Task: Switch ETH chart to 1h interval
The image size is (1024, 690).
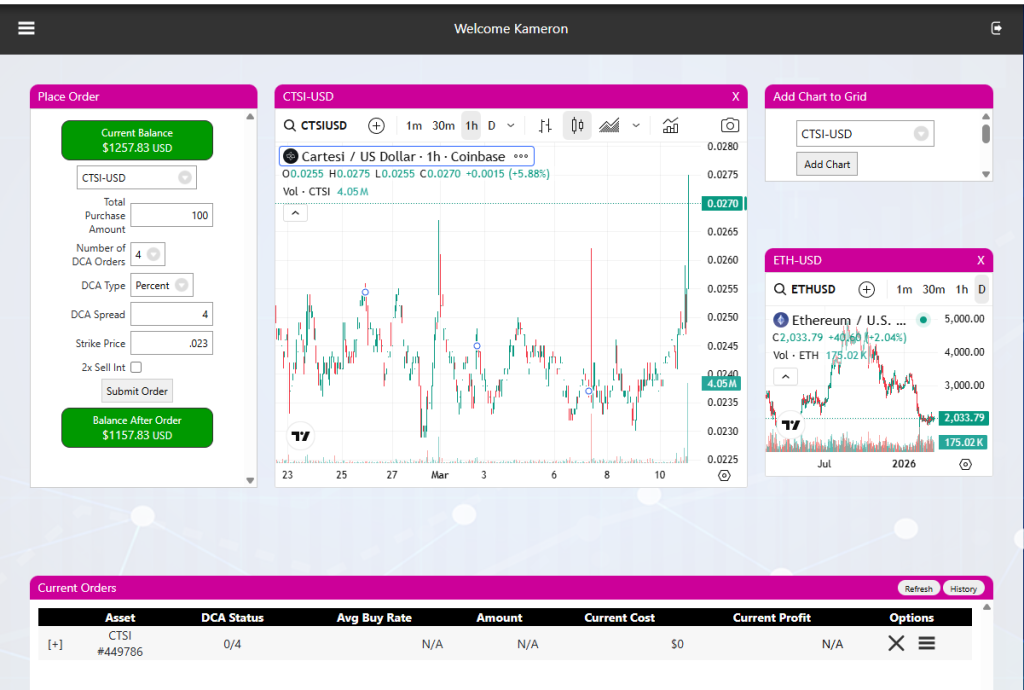Action: pos(961,289)
